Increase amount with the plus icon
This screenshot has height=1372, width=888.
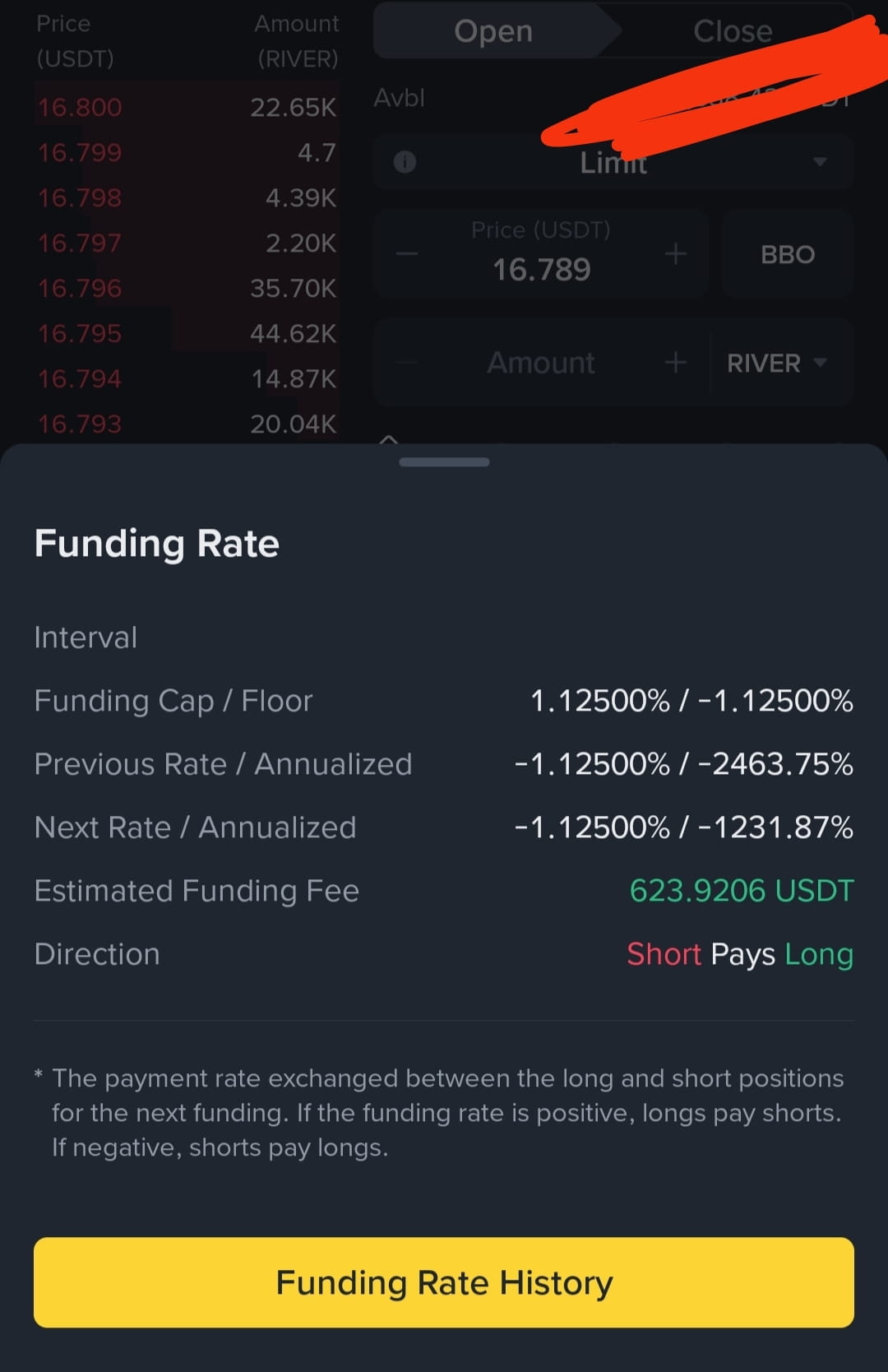[676, 362]
